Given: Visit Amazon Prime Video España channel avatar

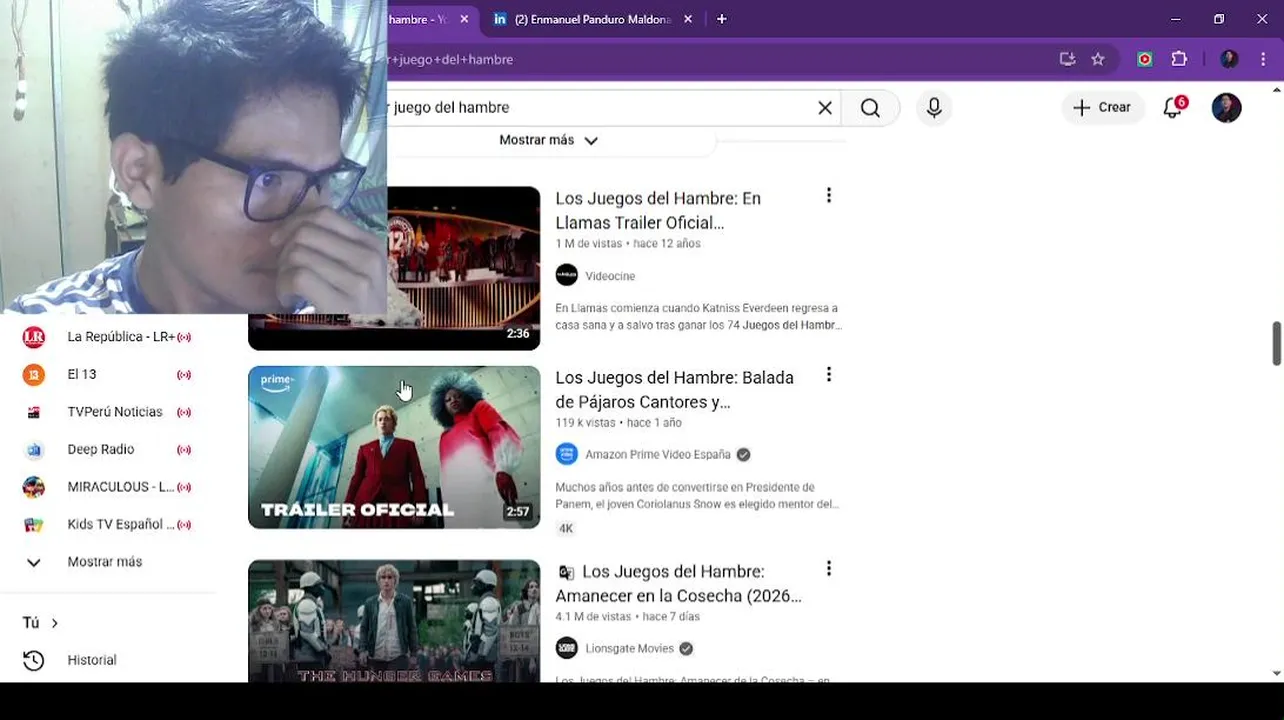Looking at the screenshot, I should coord(567,454).
